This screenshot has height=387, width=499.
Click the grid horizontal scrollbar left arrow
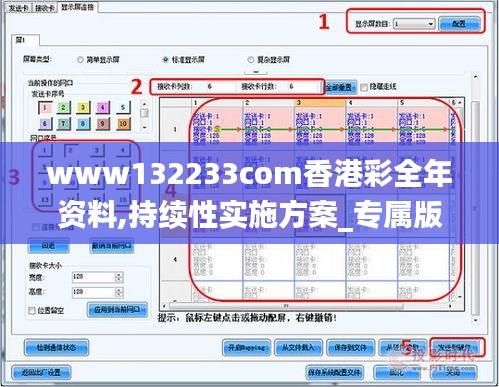click(x=164, y=306)
